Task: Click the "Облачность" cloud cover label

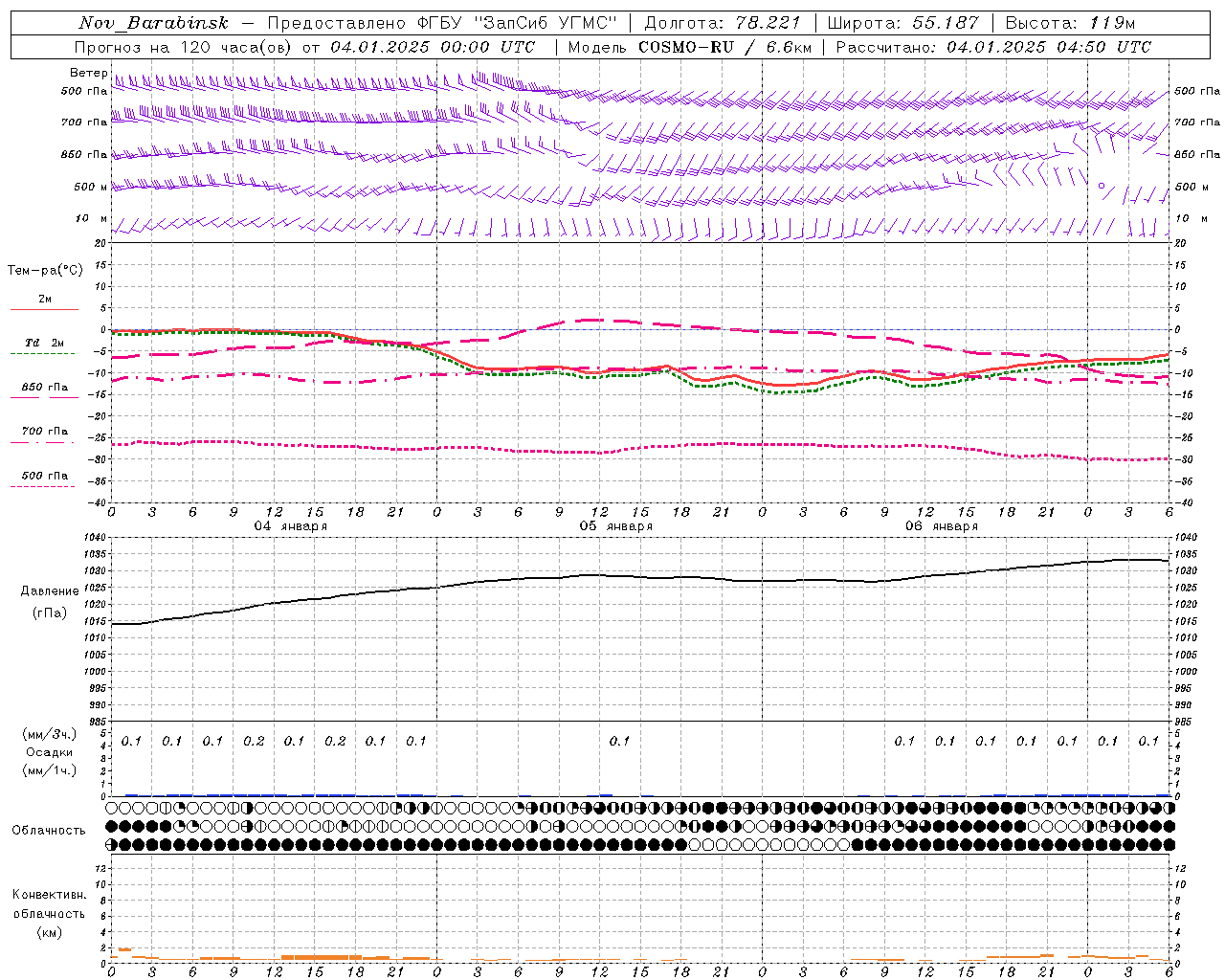Action: point(49,830)
